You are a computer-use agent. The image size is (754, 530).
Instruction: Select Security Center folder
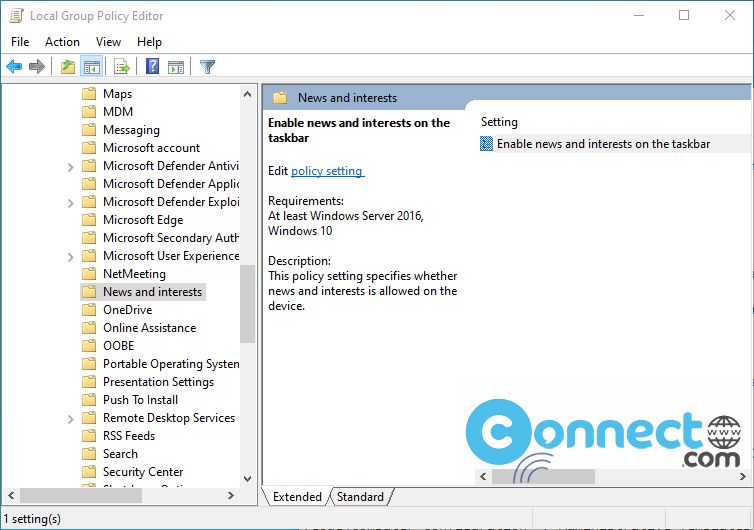pos(143,472)
